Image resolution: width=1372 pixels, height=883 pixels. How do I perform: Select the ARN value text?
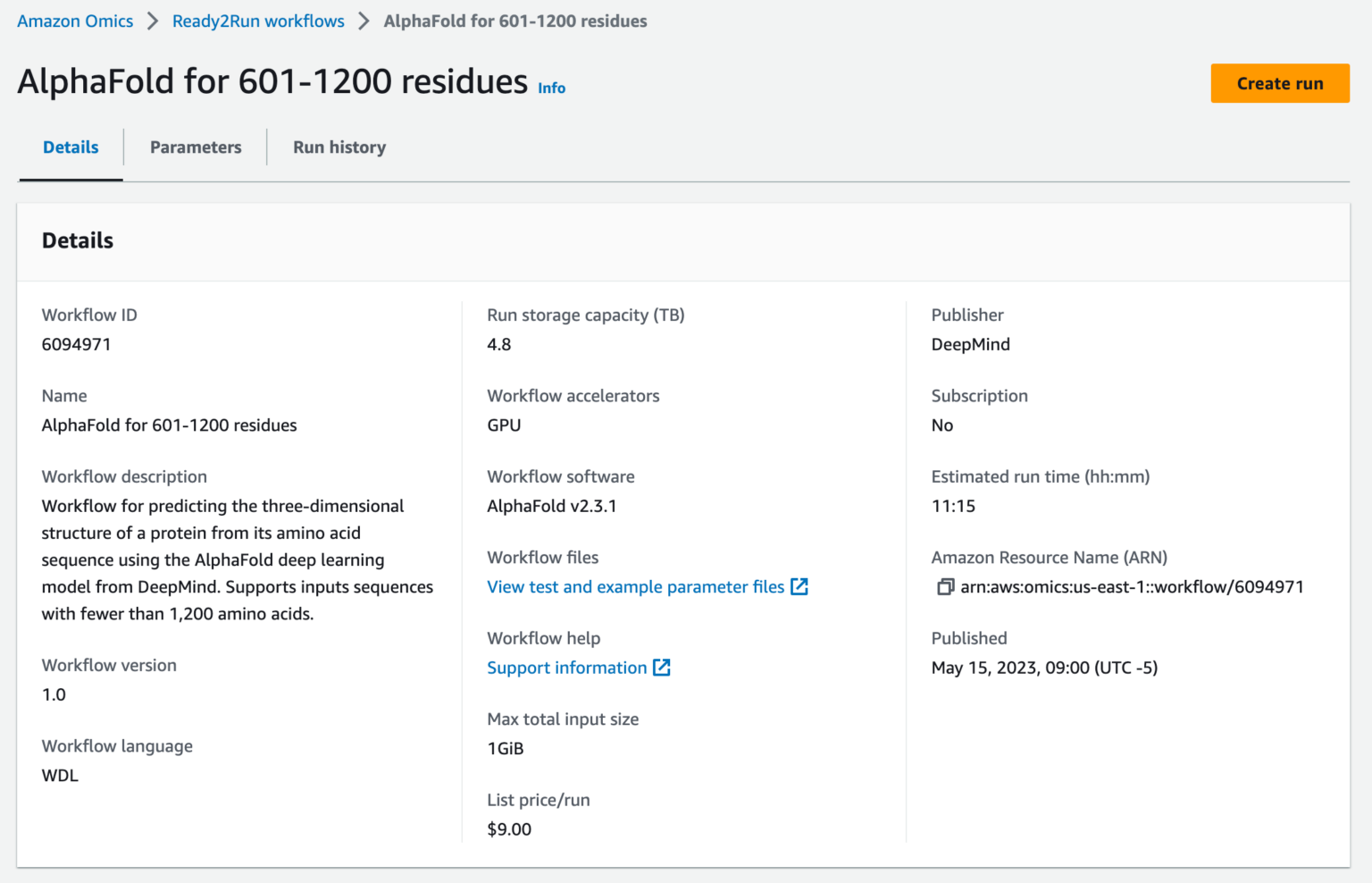[x=1133, y=587]
